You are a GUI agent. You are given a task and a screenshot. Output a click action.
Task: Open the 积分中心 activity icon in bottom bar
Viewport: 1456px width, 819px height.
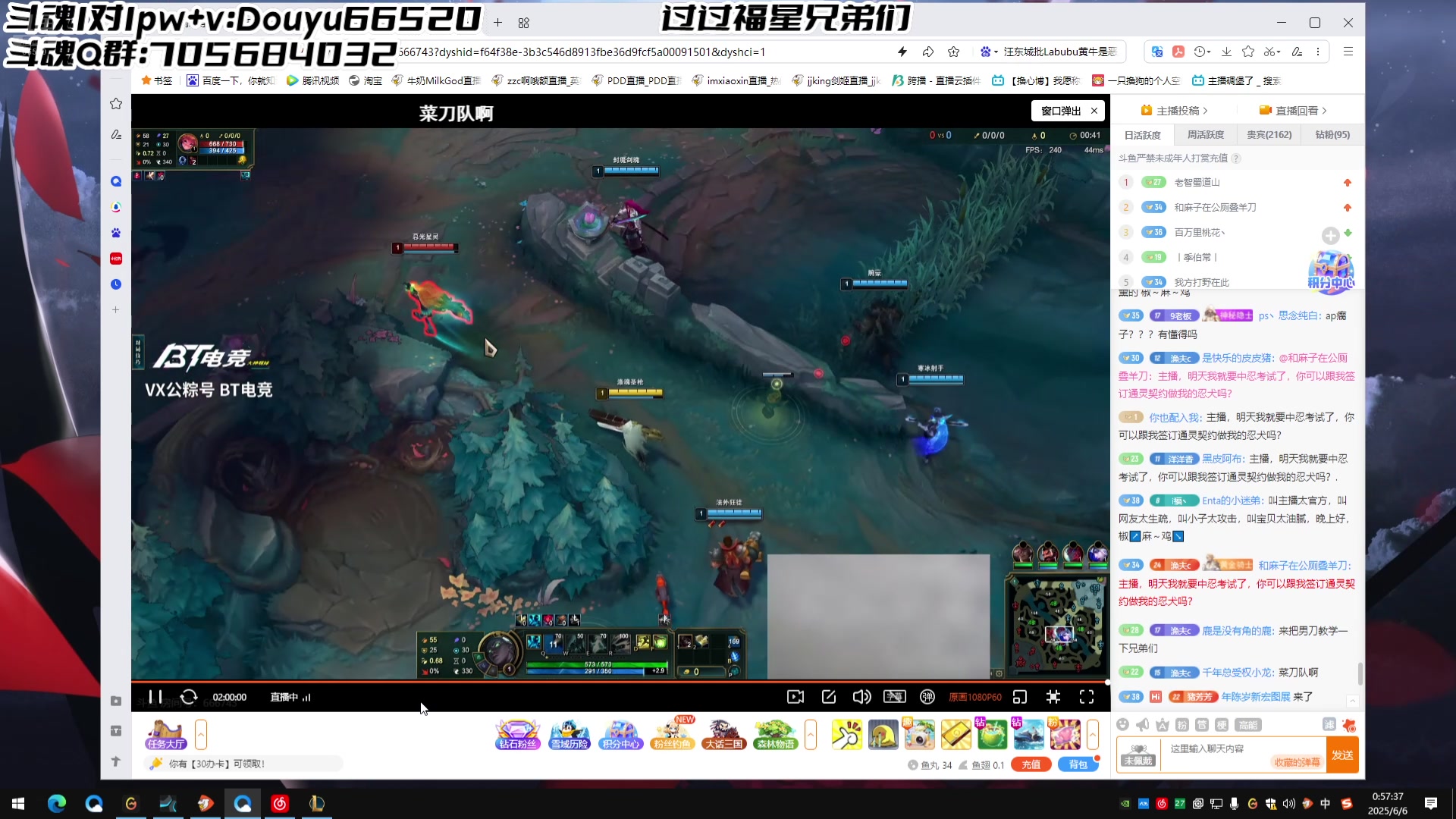621,734
